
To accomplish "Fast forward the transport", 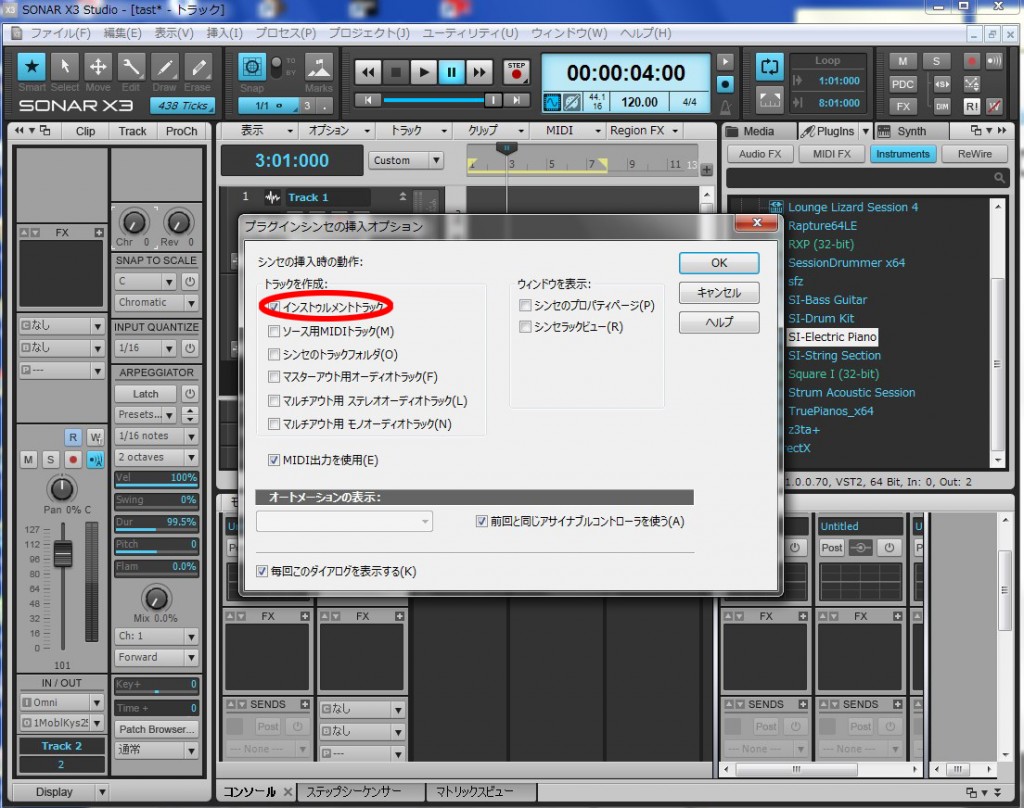I will [479, 73].
